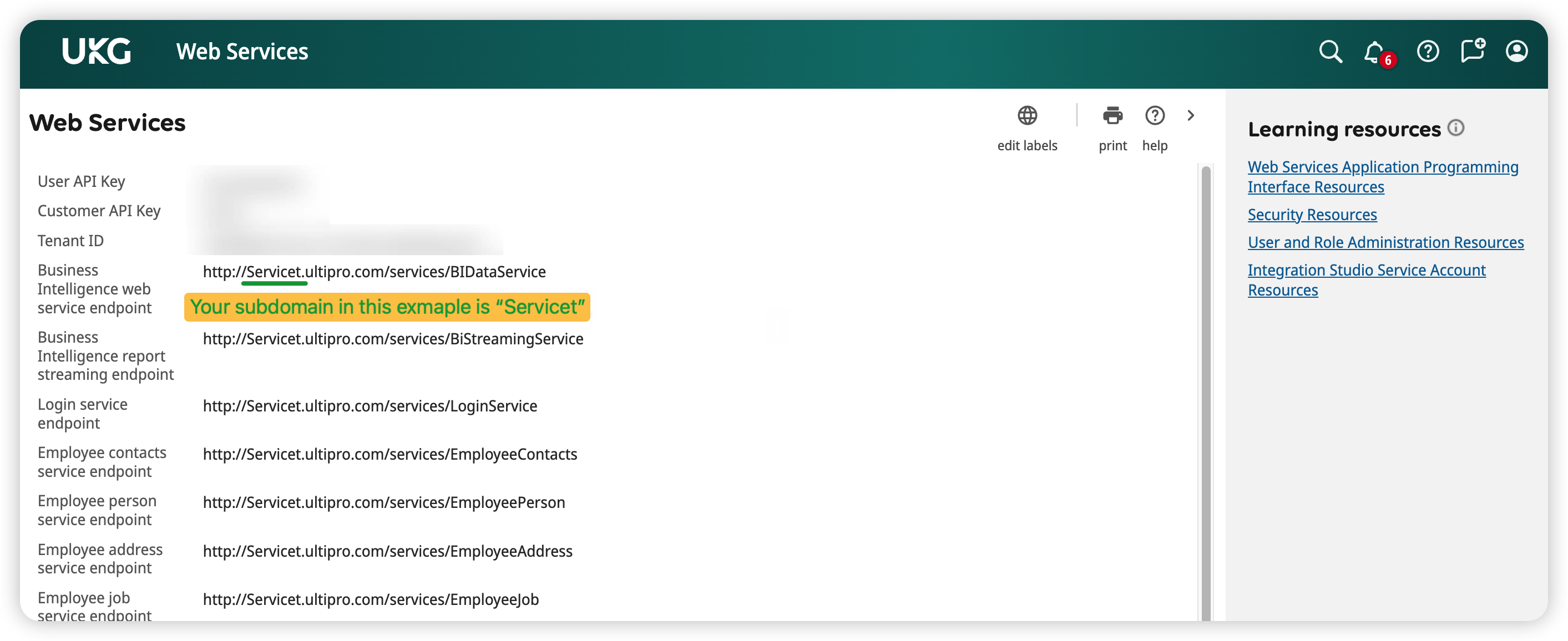Open the user profile account icon
Image resolution: width=1568 pixels, height=641 pixels.
click(x=1516, y=51)
